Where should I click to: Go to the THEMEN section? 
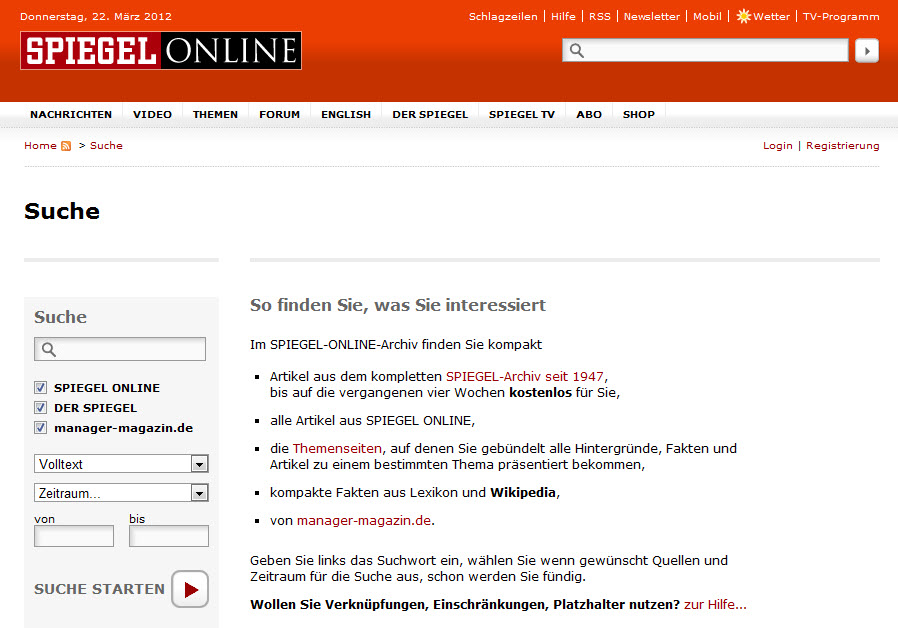click(x=215, y=114)
